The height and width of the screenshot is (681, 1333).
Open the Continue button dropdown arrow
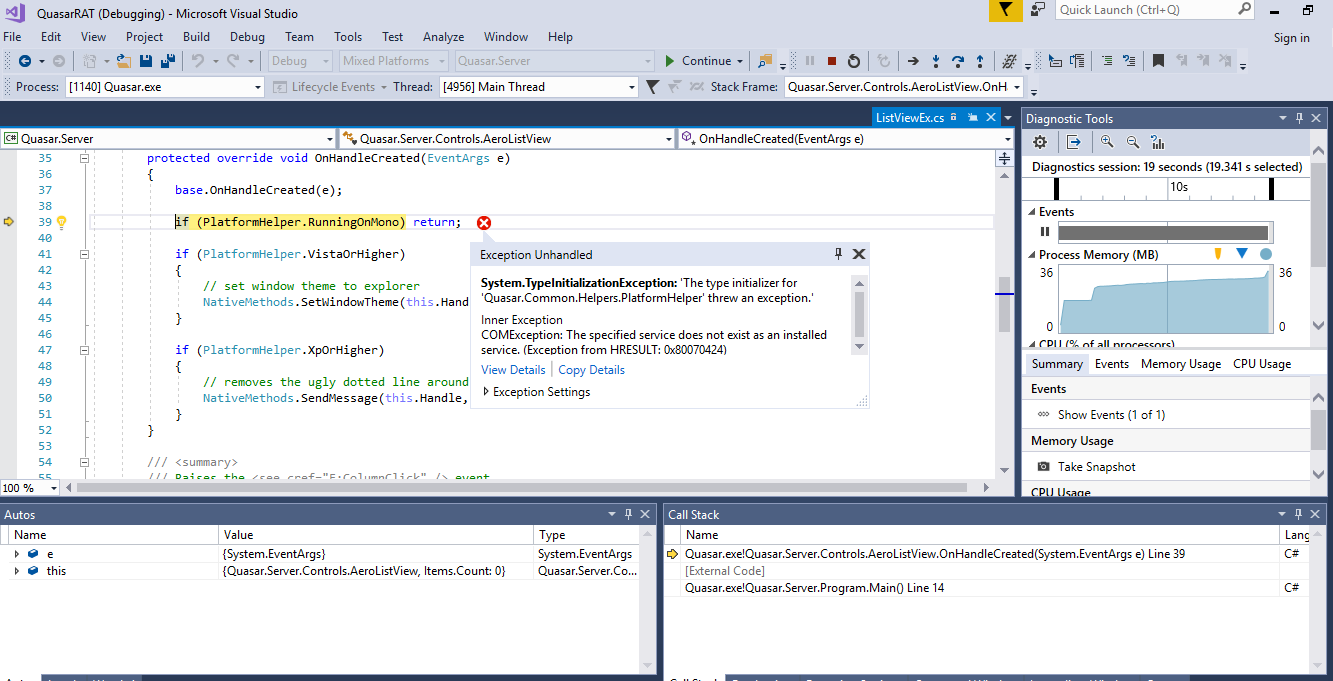[x=740, y=61]
